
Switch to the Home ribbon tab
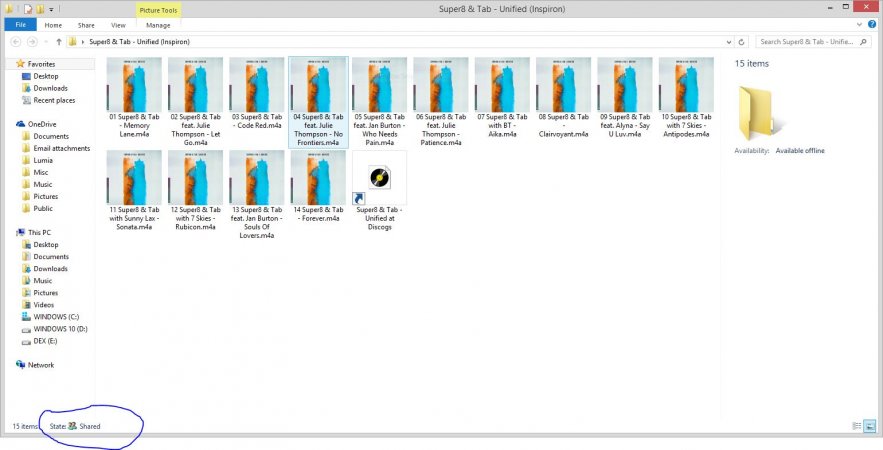click(x=53, y=25)
